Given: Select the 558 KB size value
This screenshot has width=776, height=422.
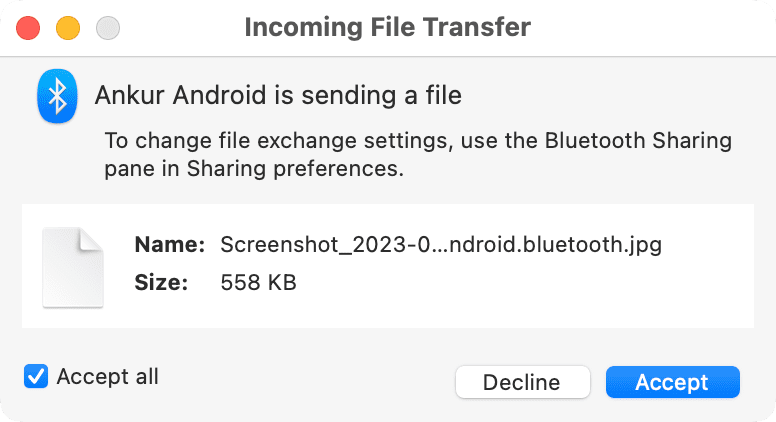Looking at the screenshot, I should pos(258,282).
